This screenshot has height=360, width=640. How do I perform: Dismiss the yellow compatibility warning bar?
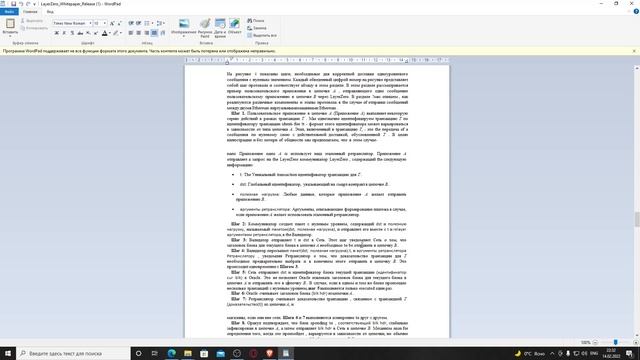[634, 51]
